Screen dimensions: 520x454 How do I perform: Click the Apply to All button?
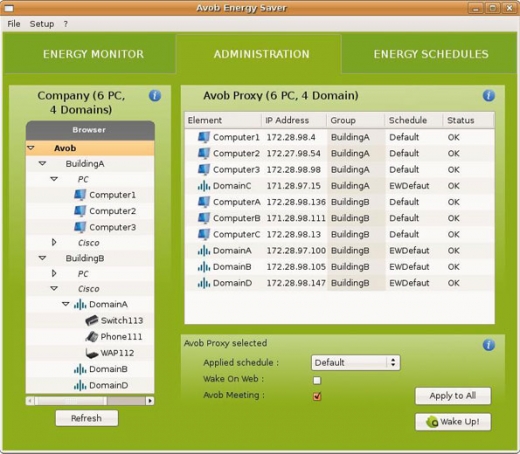(453, 396)
